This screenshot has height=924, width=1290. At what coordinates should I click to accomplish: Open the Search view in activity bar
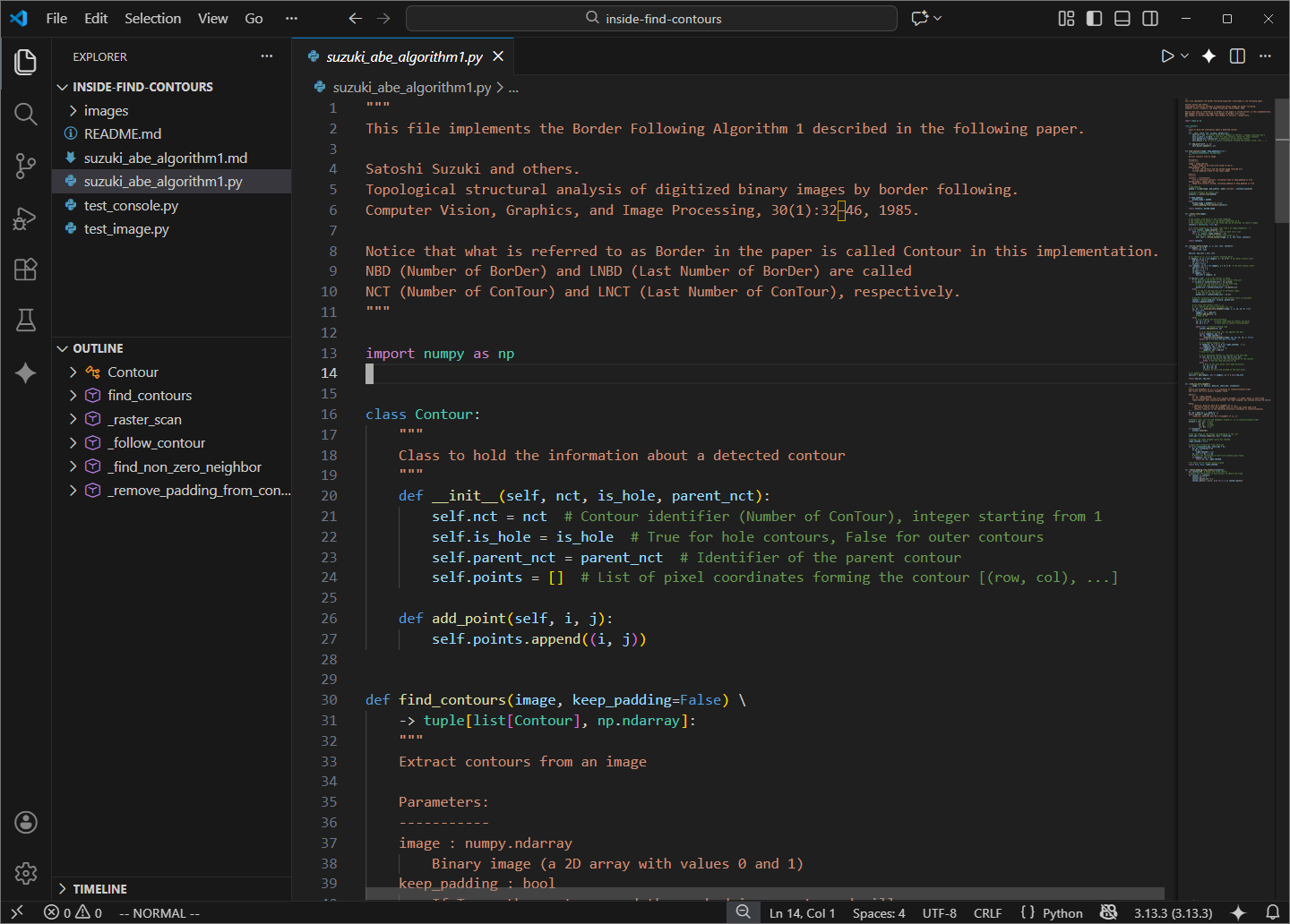26,115
